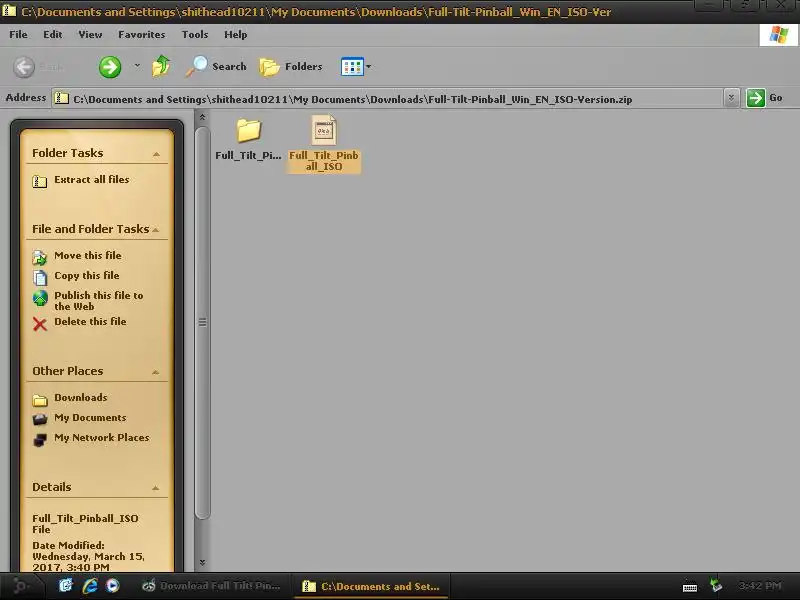Collapse the Folder Tasks section

[156, 154]
